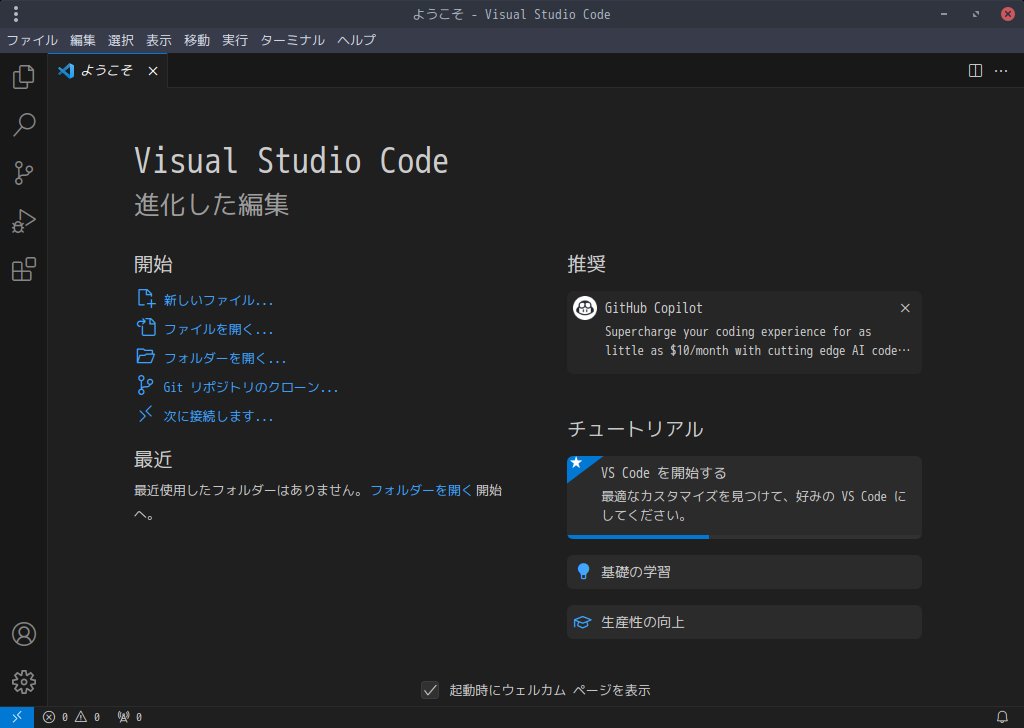
Task: Maximize the Visual Studio Code window
Action: point(976,14)
